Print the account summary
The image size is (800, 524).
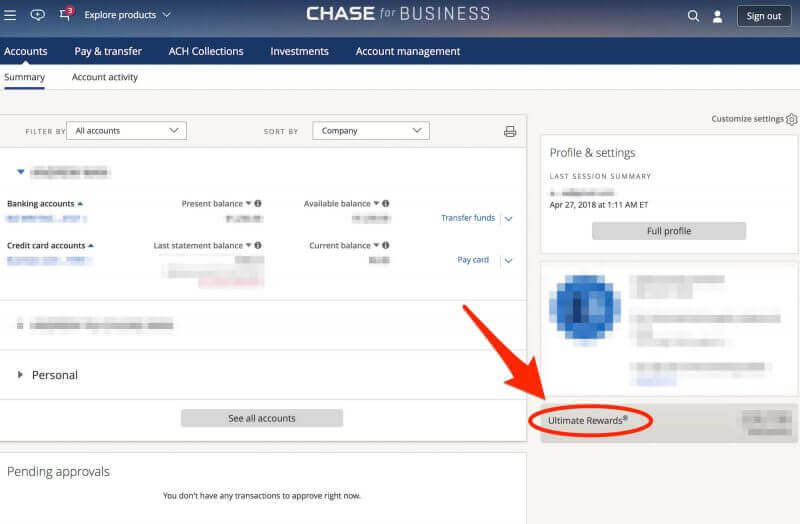510,132
